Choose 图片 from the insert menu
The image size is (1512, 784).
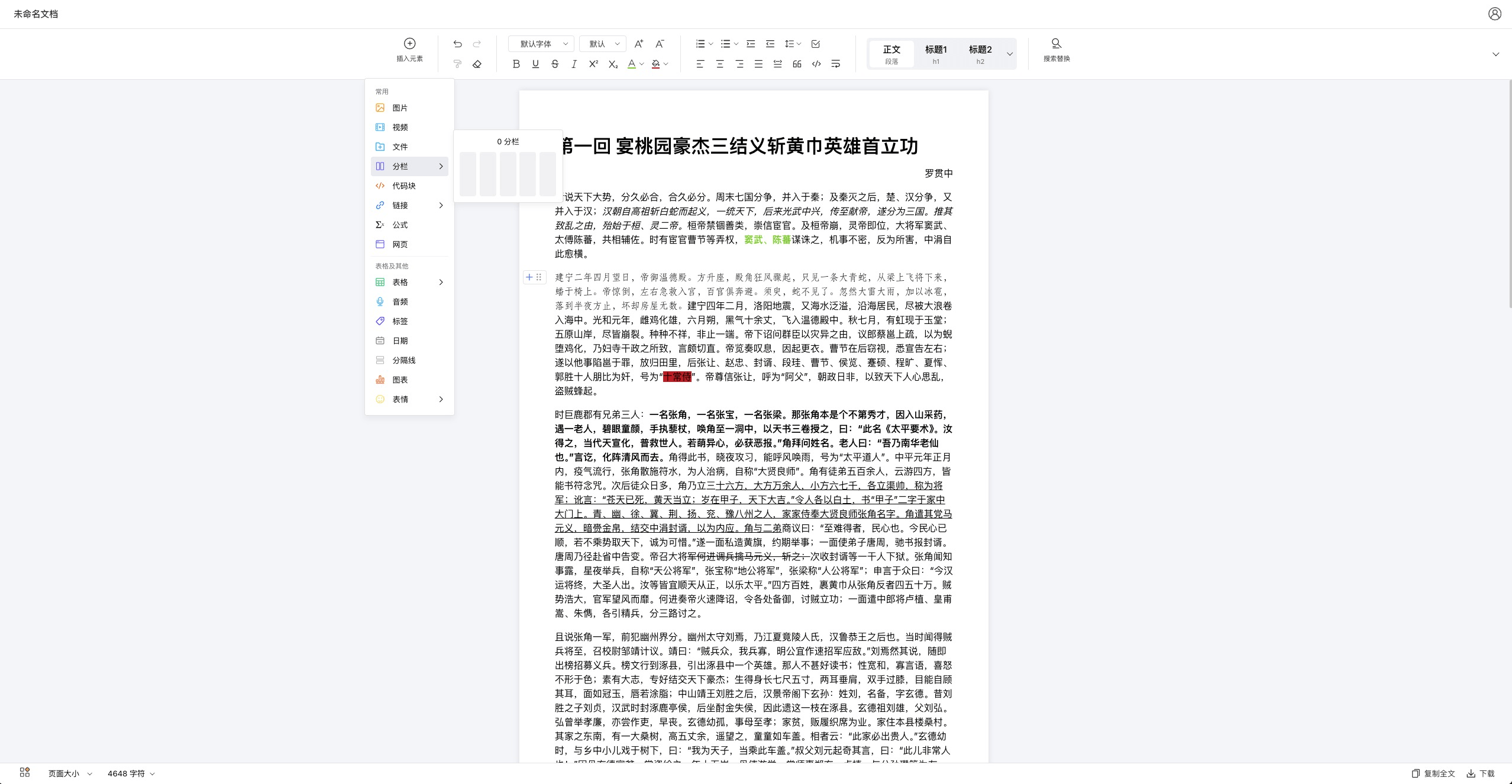coord(409,108)
